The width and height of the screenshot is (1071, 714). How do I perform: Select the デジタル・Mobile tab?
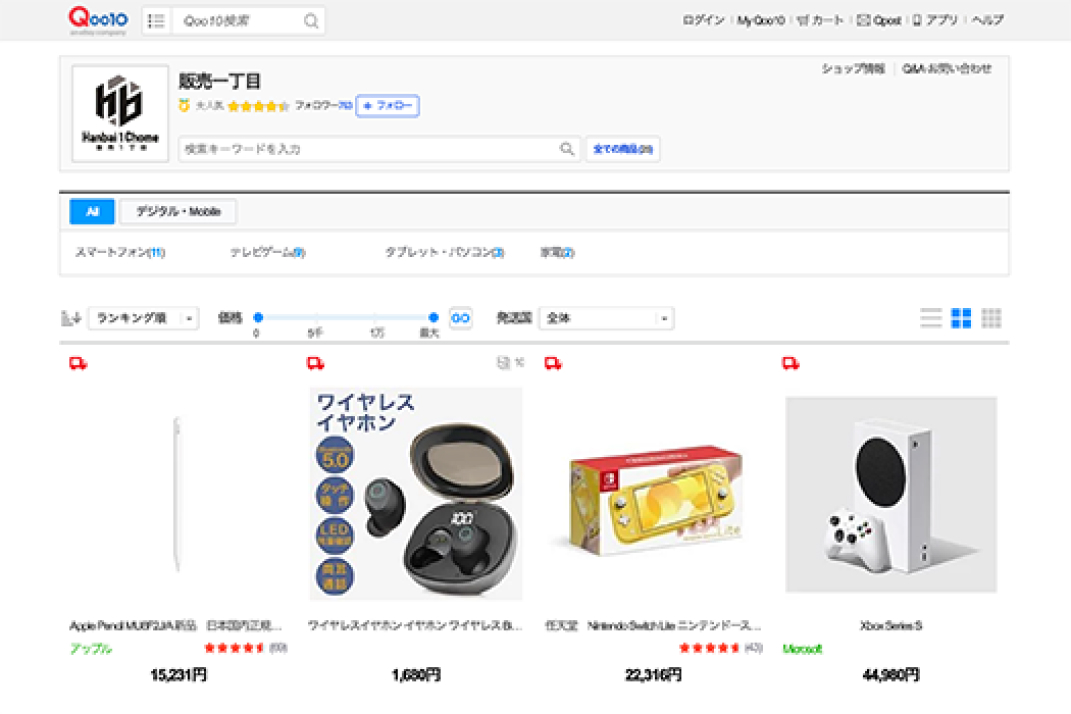[x=178, y=212]
